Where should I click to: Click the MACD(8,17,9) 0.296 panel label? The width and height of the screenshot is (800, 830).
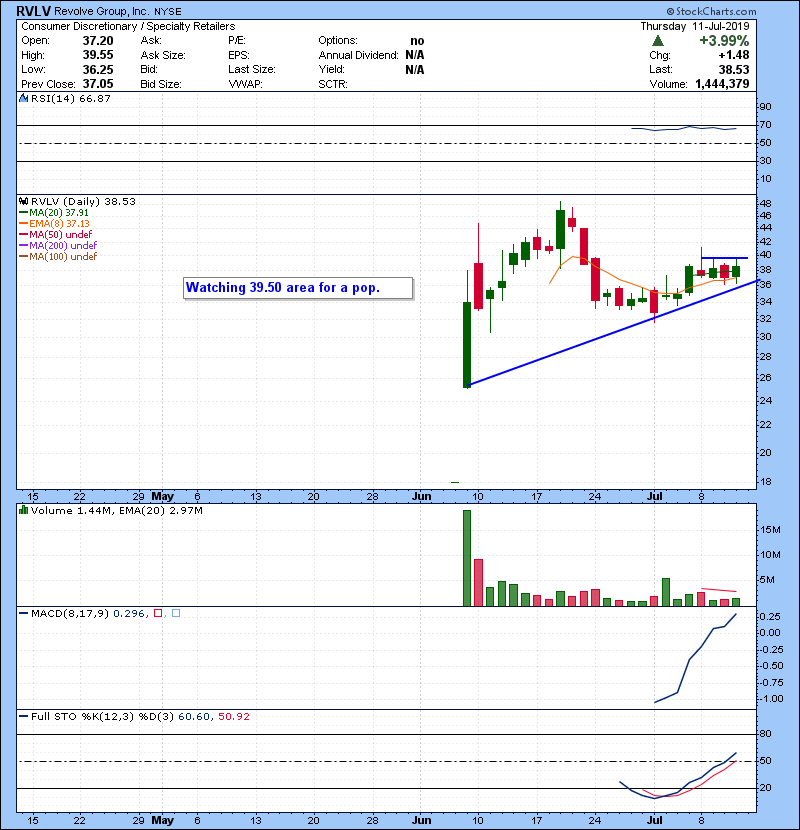tap(88, 614)
